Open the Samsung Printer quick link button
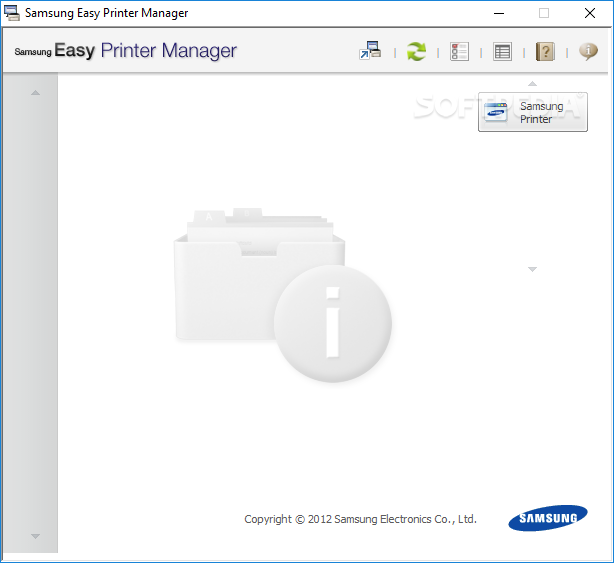614x563 pixels. [x=533, y=112]
